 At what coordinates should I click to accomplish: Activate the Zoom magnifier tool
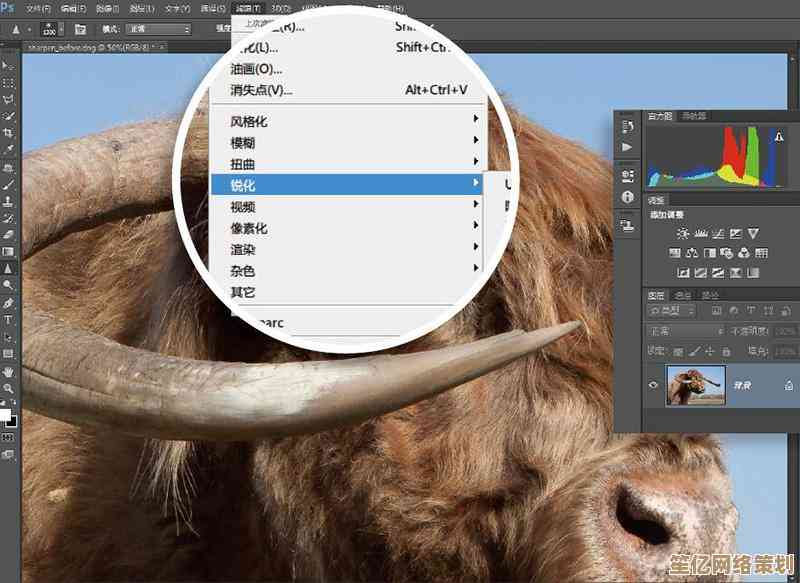[x=8, y=388]
